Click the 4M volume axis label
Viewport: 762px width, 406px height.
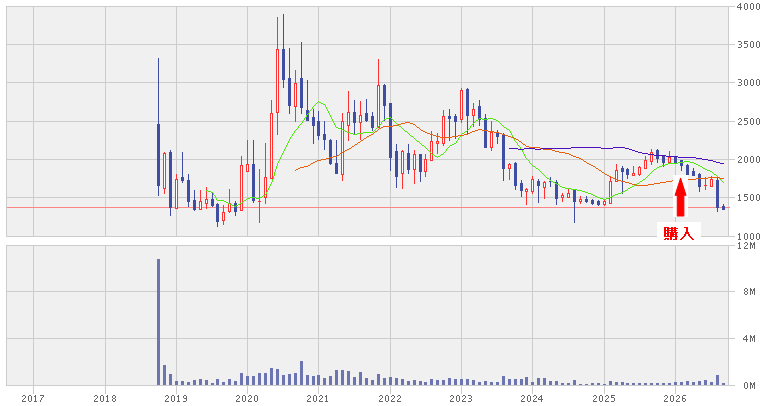coord(750,339)
